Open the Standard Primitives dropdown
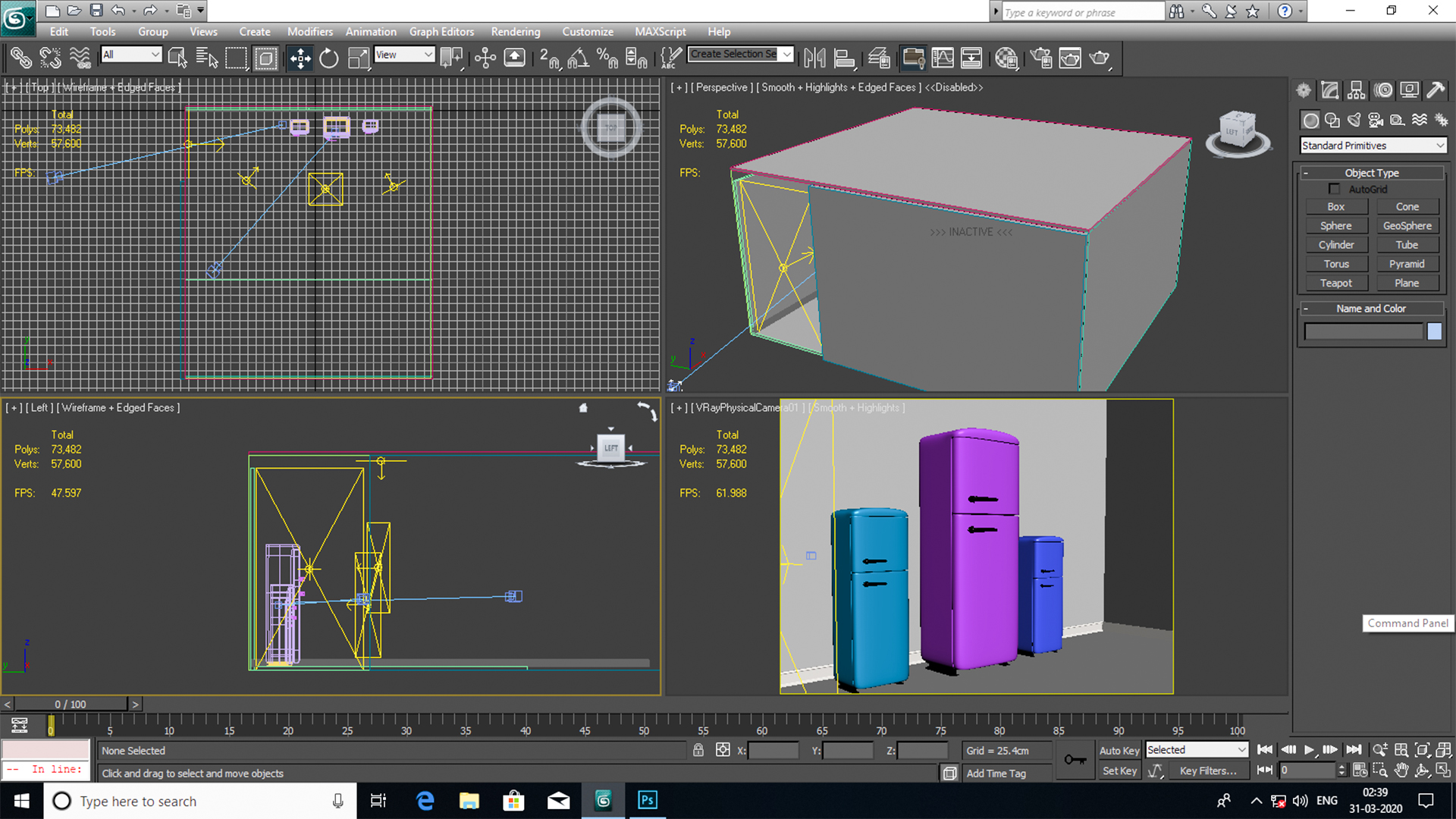Screen dimensions: 1456x819 tap(1373, 146)
